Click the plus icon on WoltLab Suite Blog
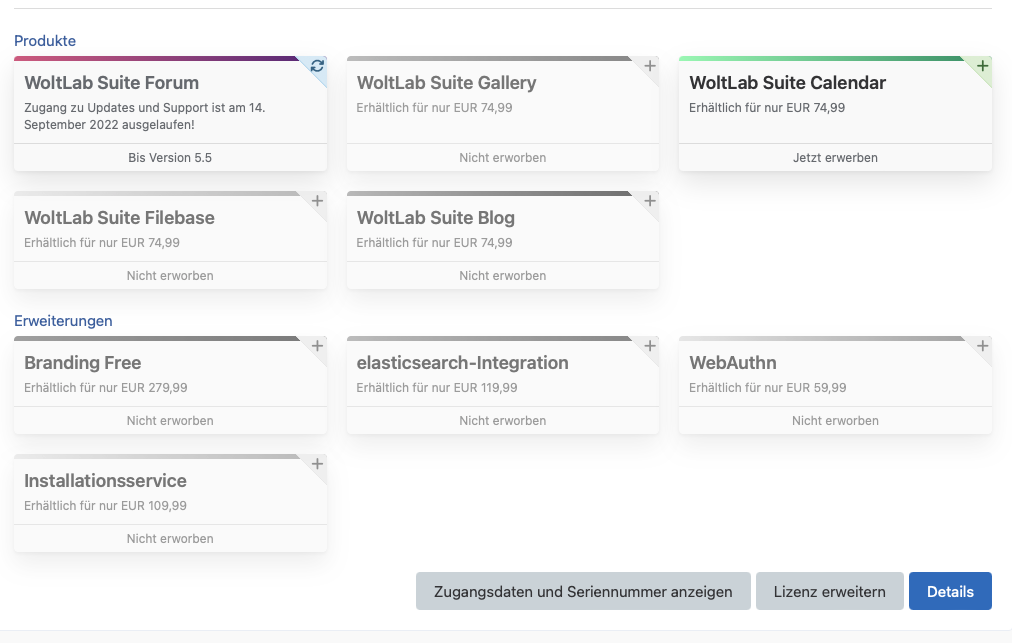The height and width of the screenshot is (643, 1012). 650,201
